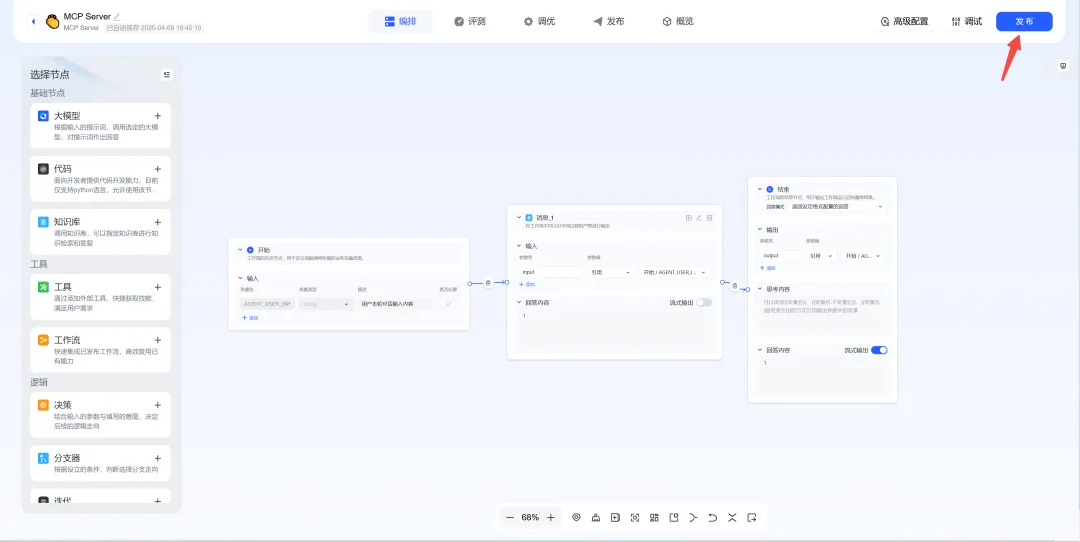Add a 分支器 node with plus
This screenshot has height=542, width=1080.
158,458
